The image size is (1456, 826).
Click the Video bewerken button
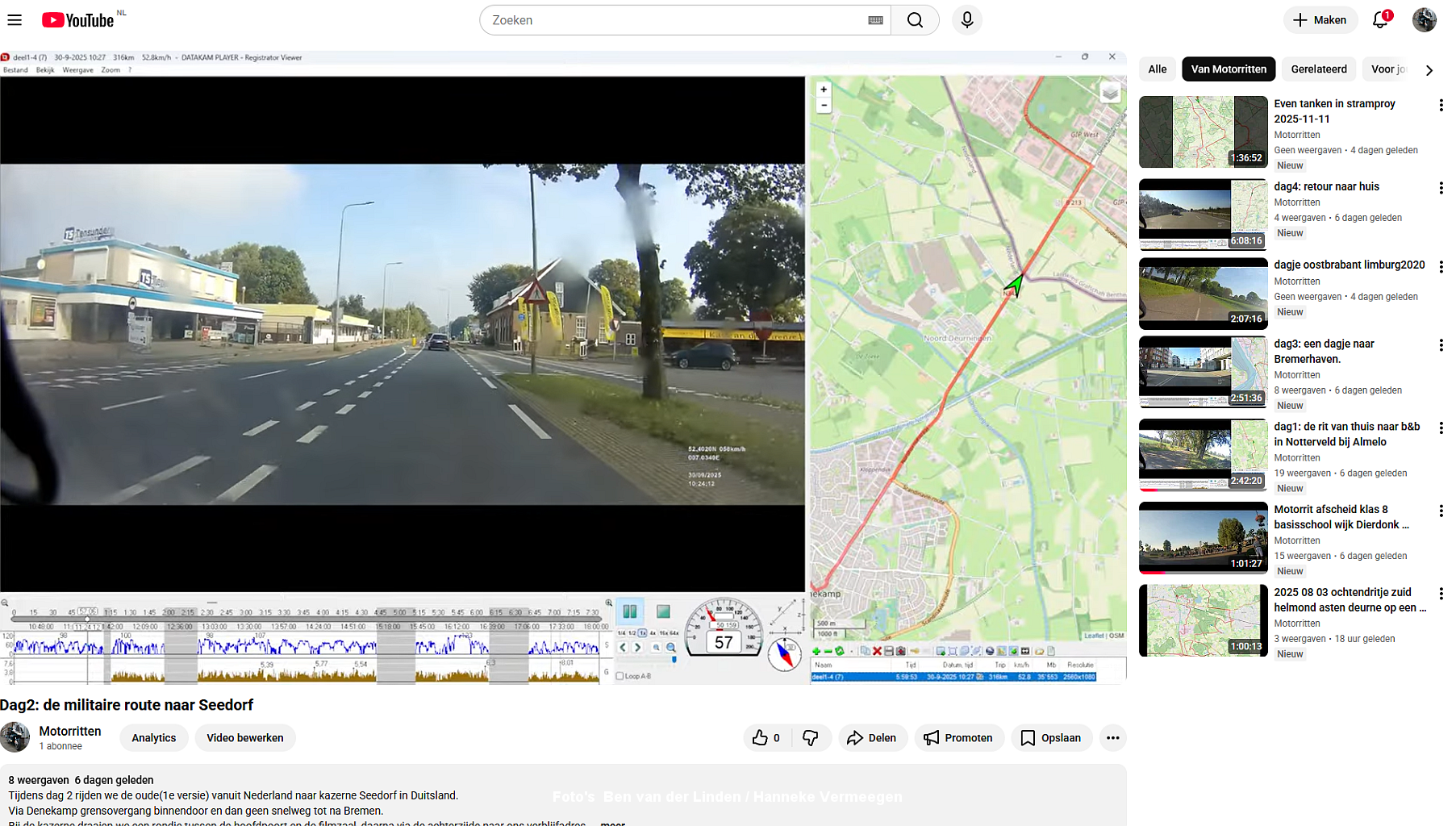pyautogui.click(x=245, y=738)
